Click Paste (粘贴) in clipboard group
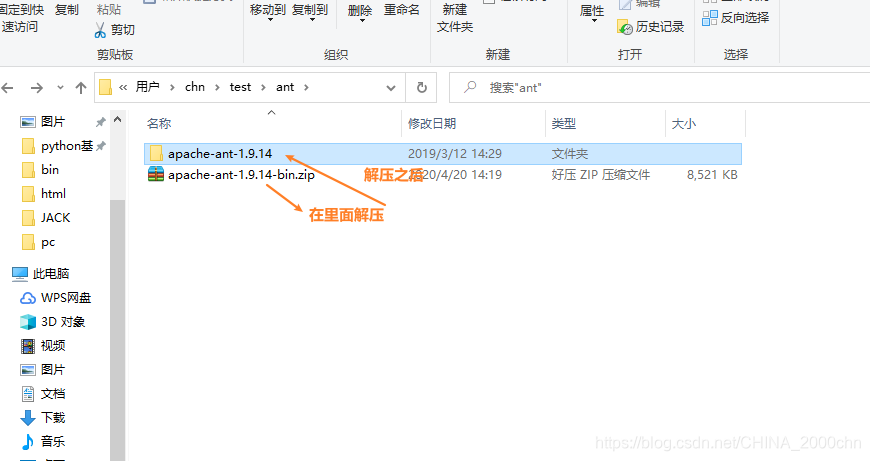The image size is (870, 461). click(109, 10)
